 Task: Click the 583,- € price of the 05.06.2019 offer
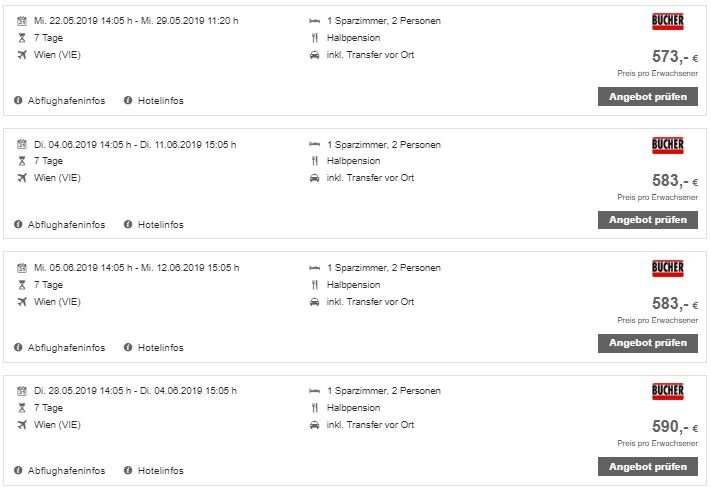pos(675,303)
